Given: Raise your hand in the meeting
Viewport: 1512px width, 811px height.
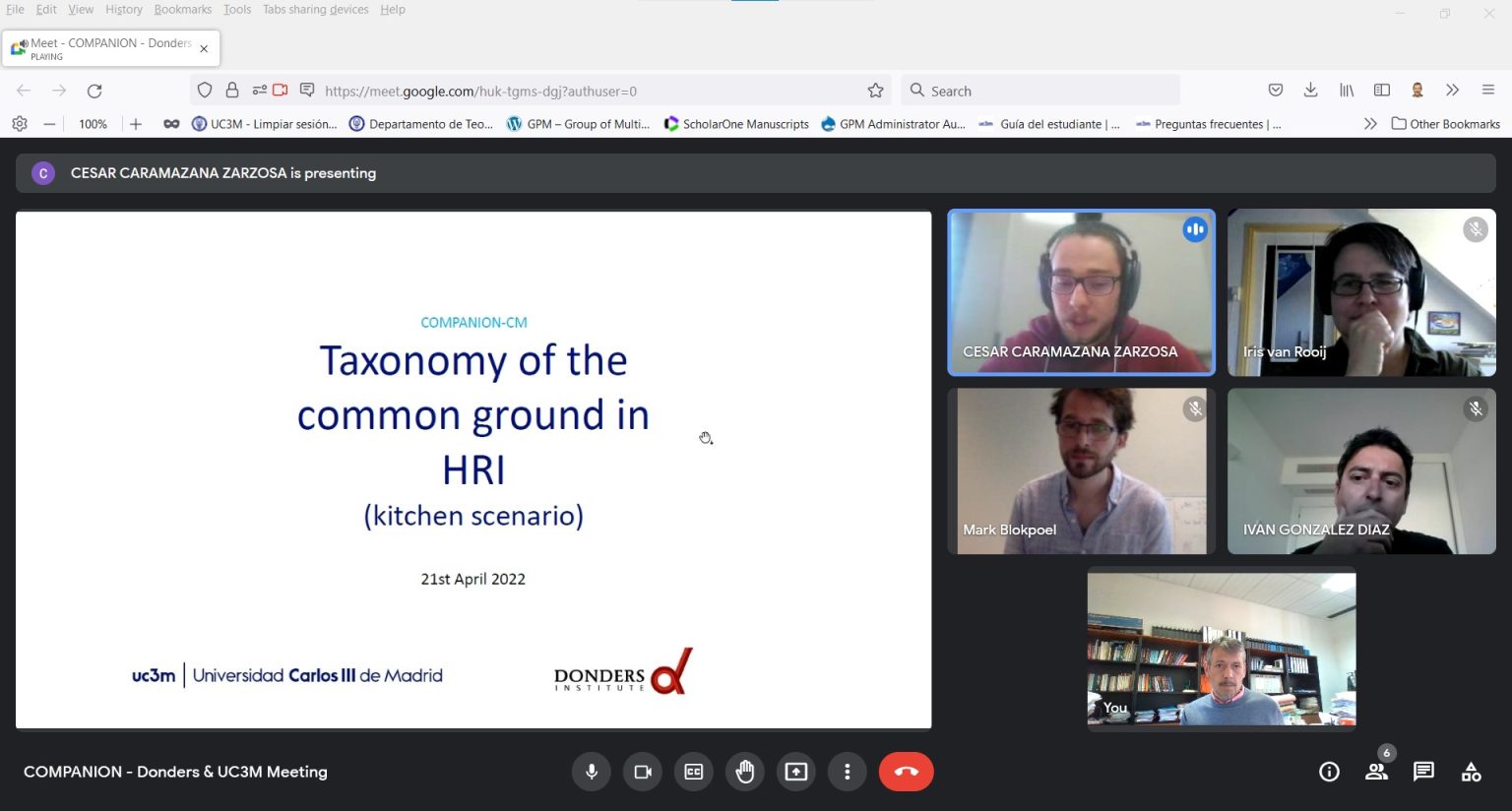Looking at the screenshot, I should pos(745,772).
